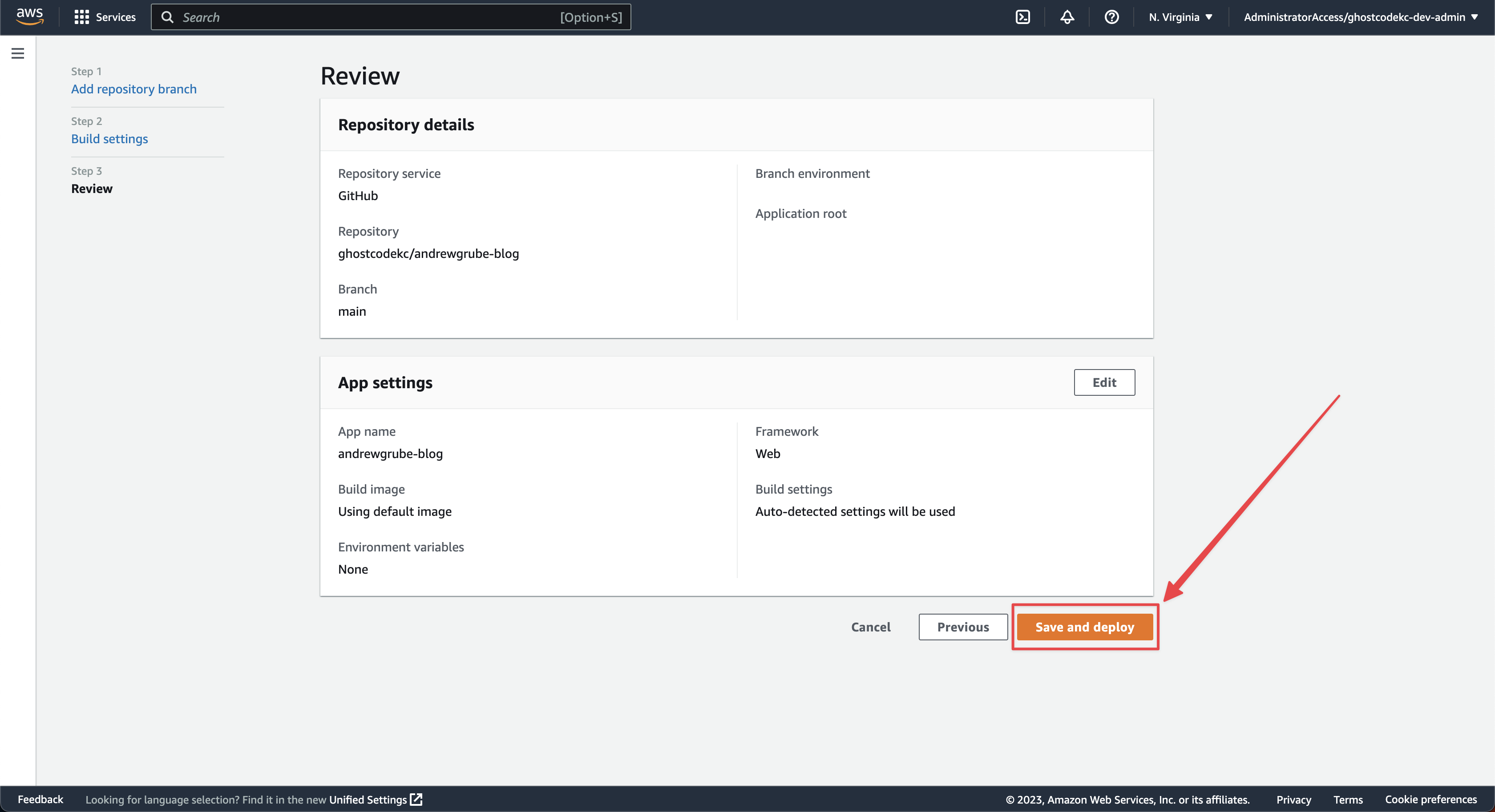The width and height of the screenshot is (1495, 812).
Task: Select the GitHub repository service value
Action: [357, 196]
